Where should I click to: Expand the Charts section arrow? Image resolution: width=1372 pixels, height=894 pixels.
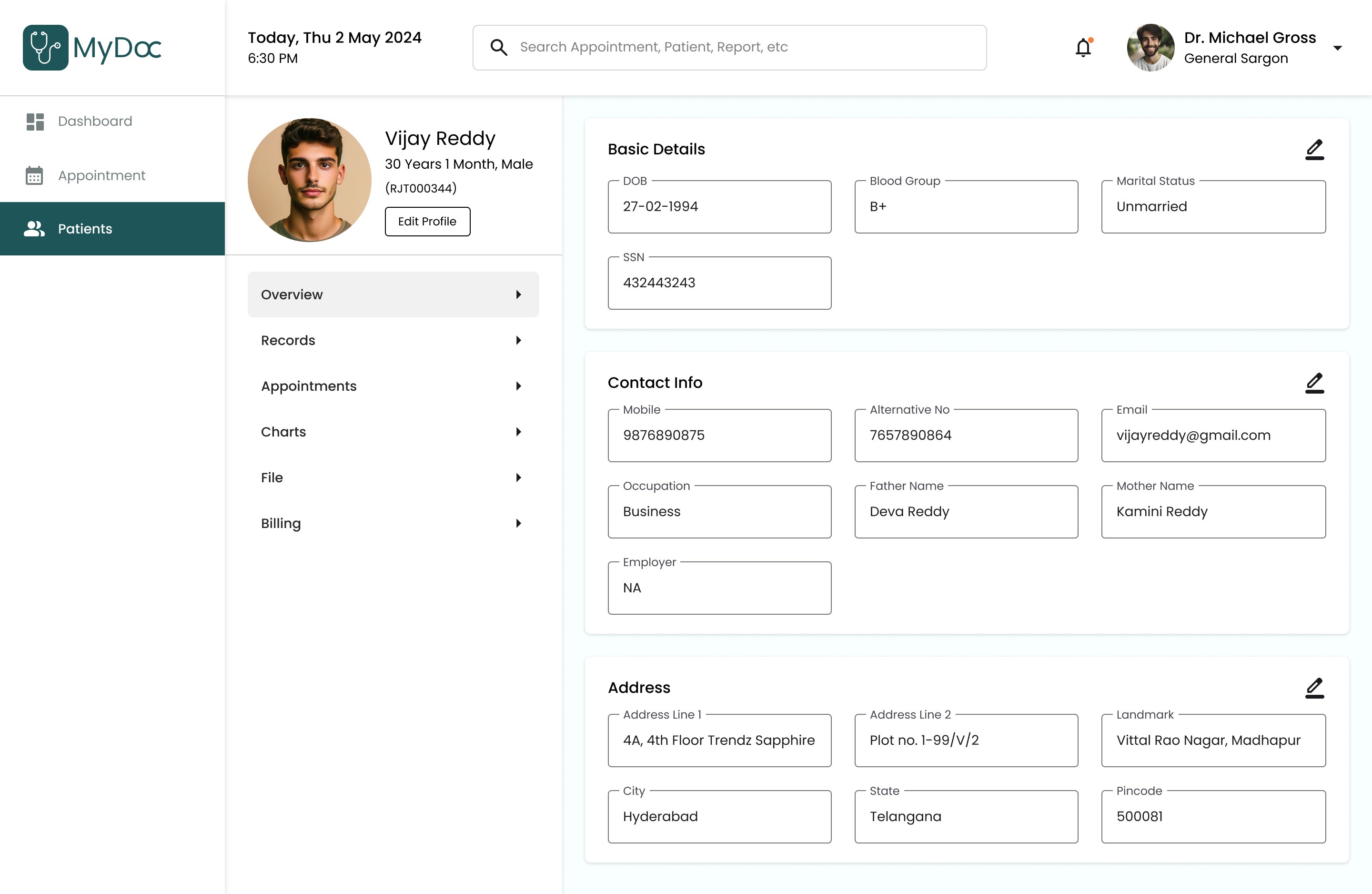518,432
